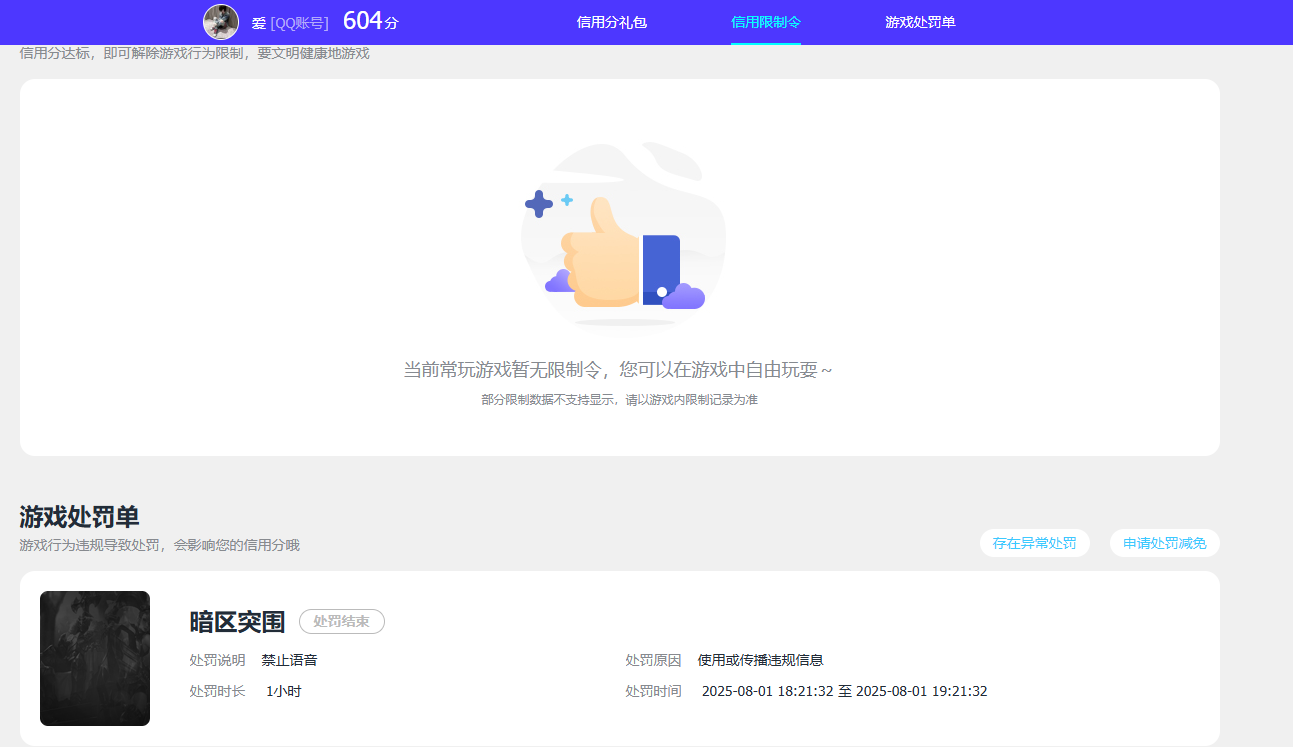This screenshot has width=1293, height=747.
Task: Click the 当前常玩游戏暂无限制令 message
Action: 618,370
